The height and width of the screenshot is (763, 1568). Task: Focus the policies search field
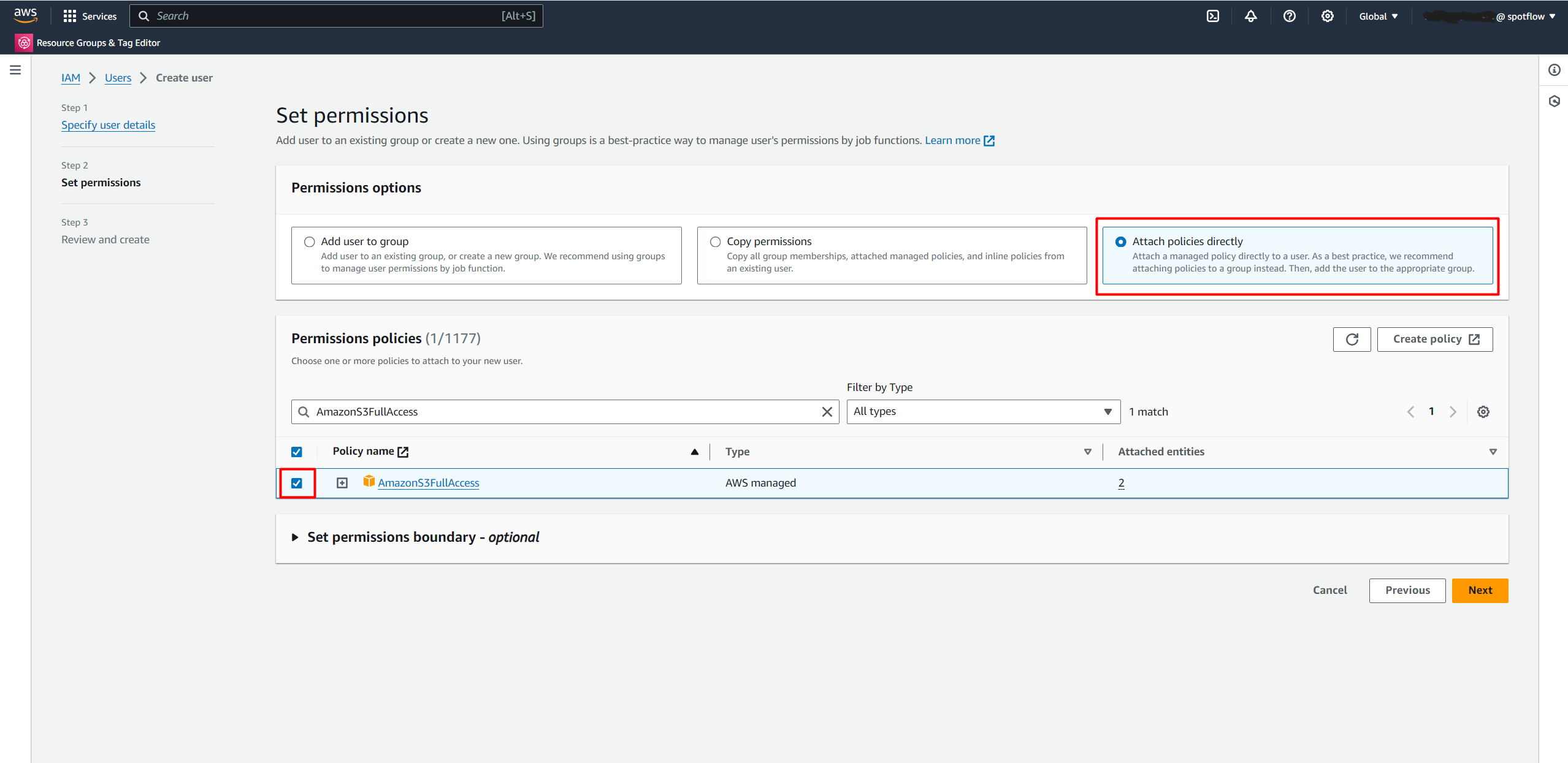[565, 412]
